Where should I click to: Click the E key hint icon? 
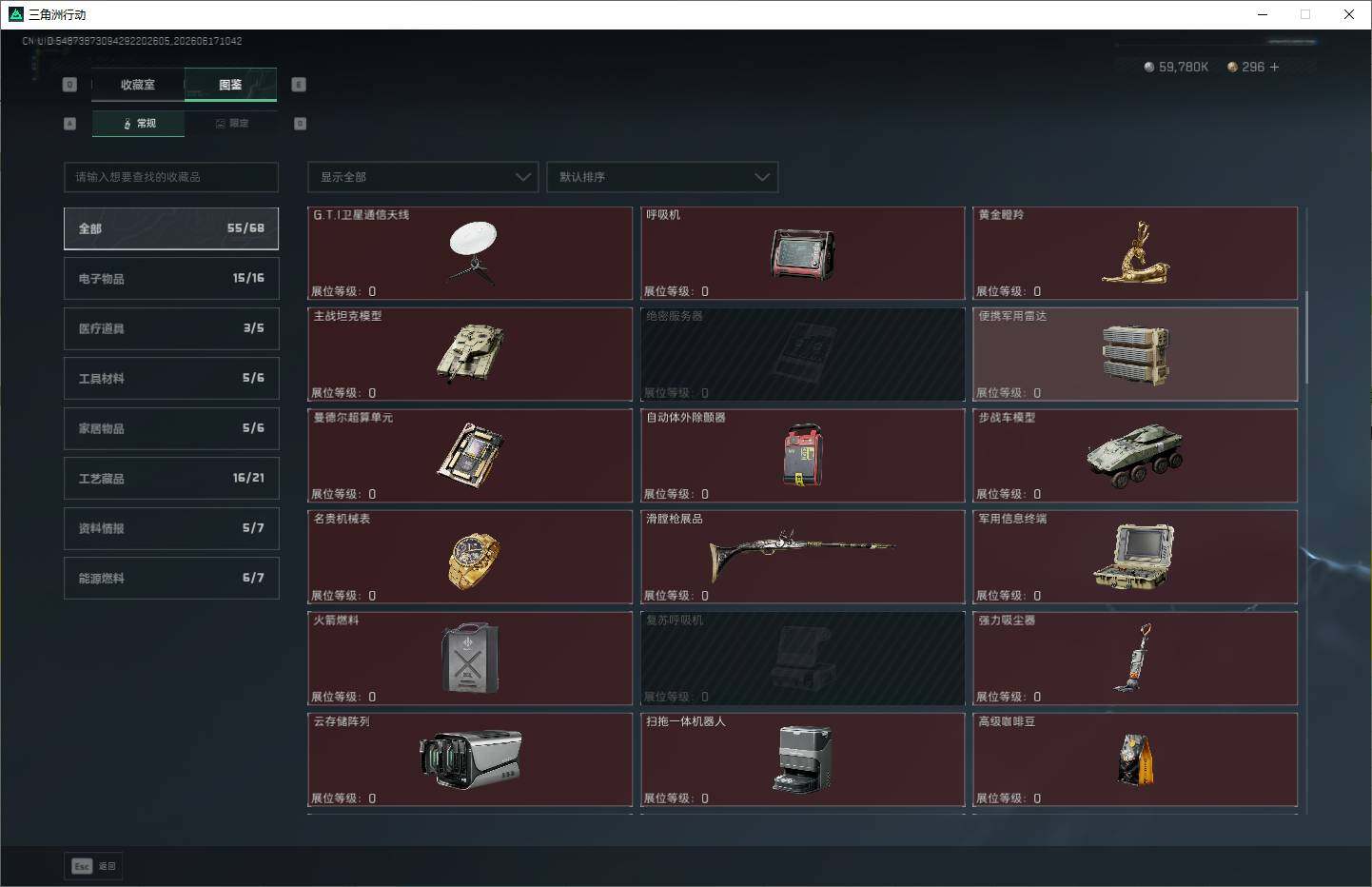pos(299,85)
